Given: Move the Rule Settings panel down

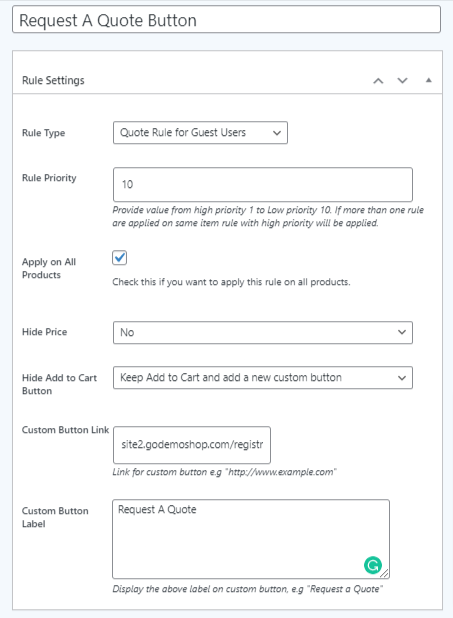Looking at the screenshot, I should pyautogui.click(x=402, y=81).
